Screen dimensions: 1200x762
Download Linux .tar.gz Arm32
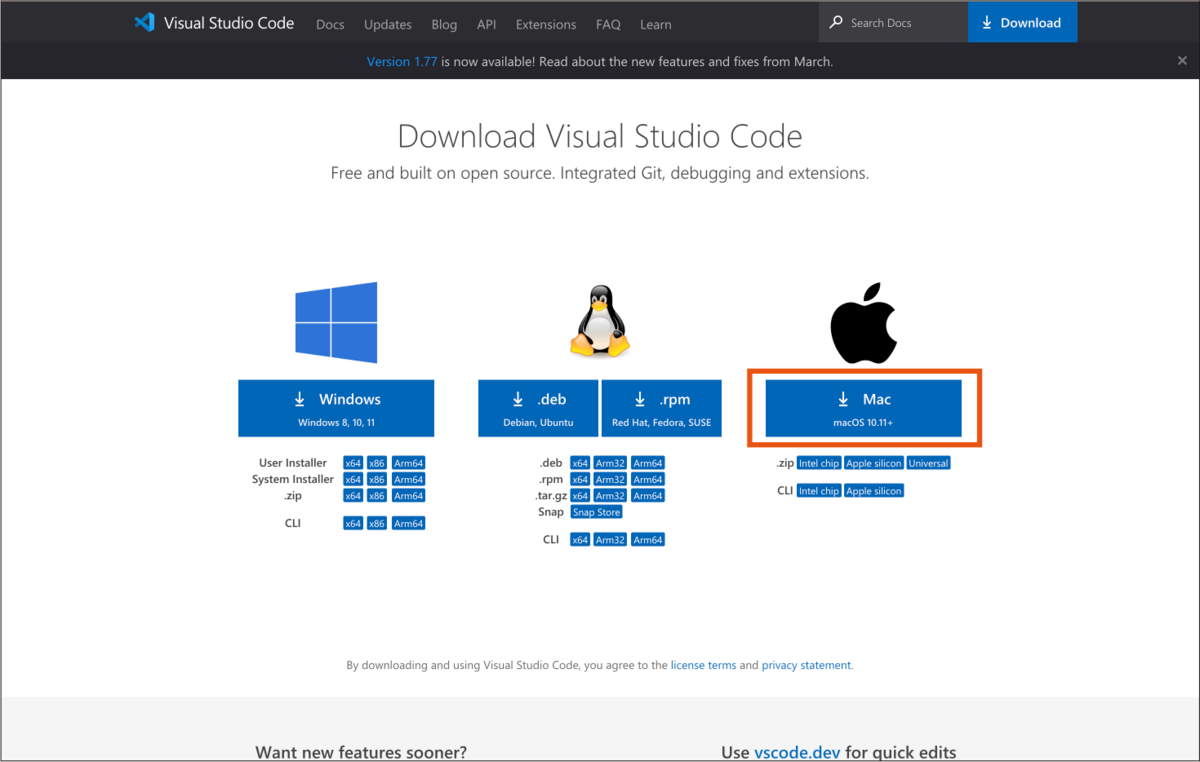(611, 496)
